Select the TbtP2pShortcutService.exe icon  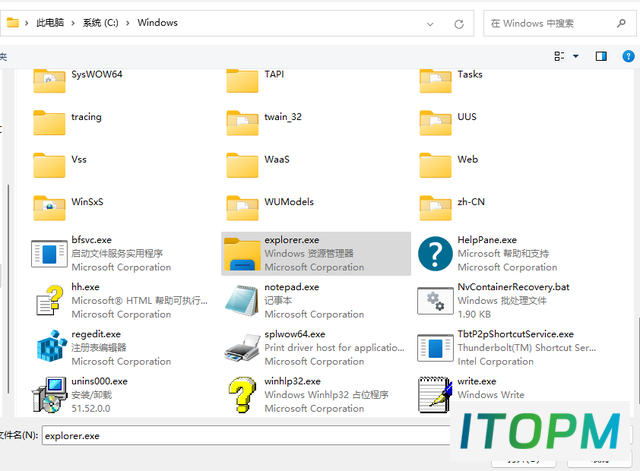(x=436, y=348)
